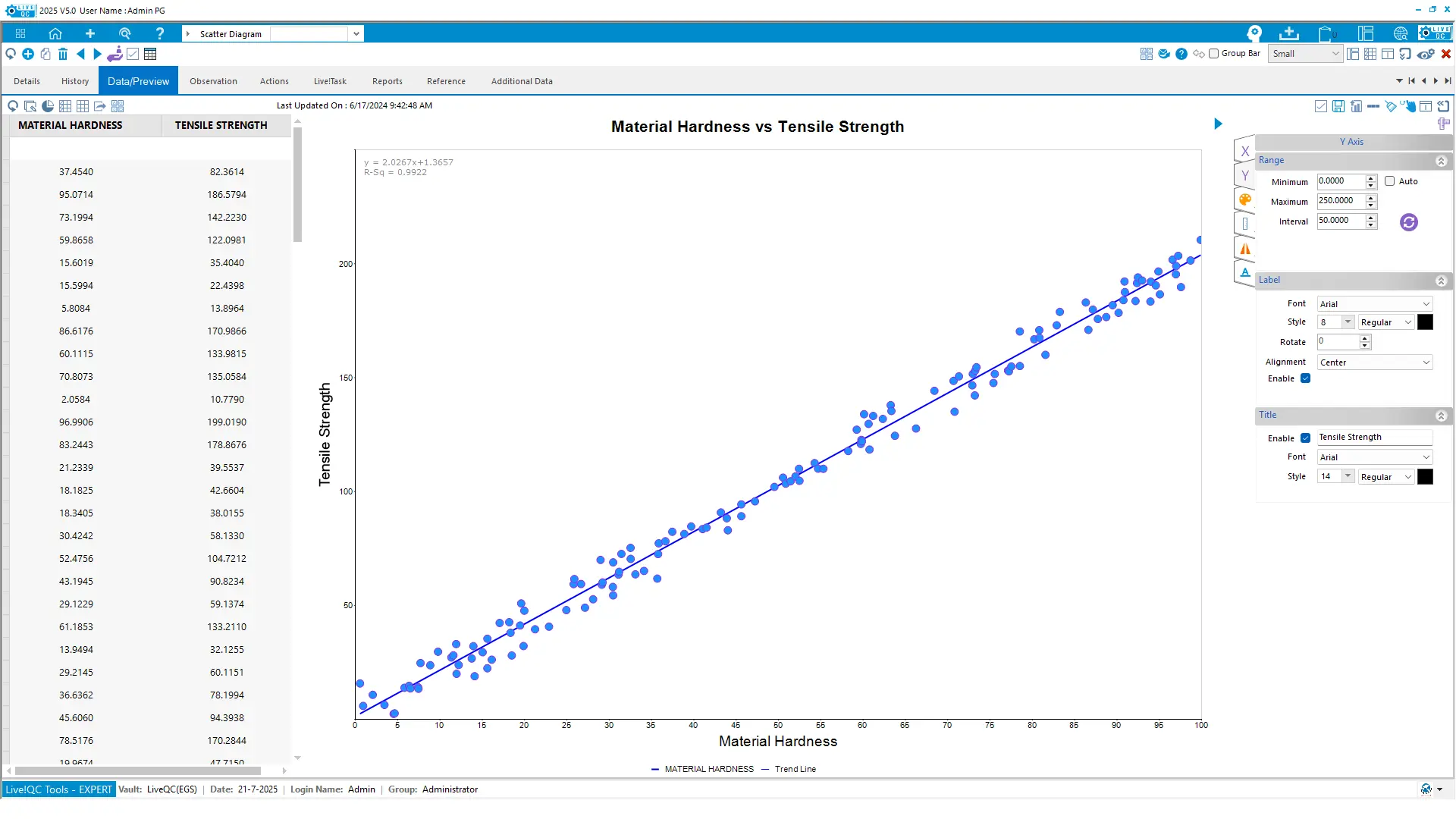Switch to the Observation tab

(x=213, y=81)
